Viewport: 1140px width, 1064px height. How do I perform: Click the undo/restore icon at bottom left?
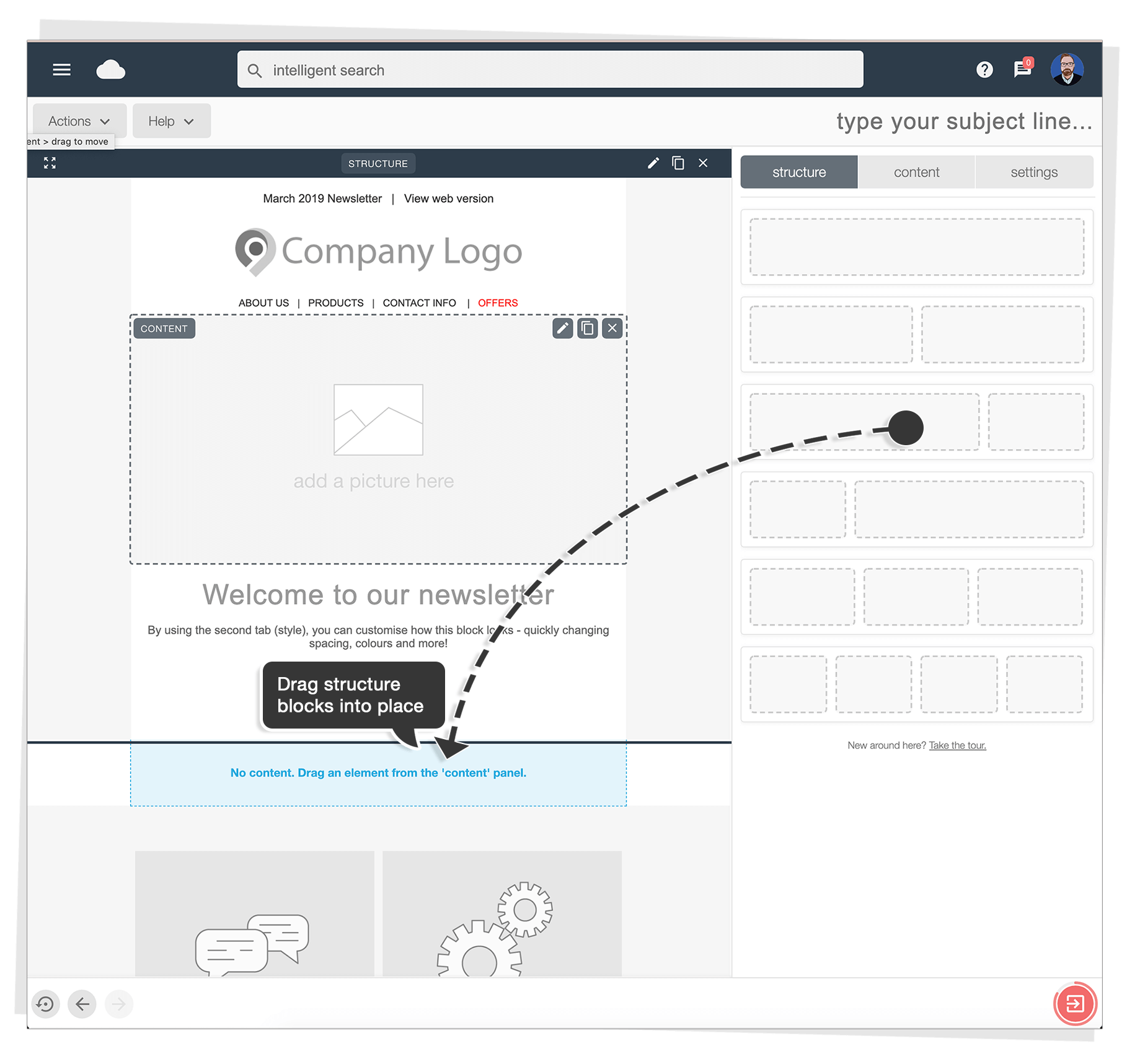45,1004
